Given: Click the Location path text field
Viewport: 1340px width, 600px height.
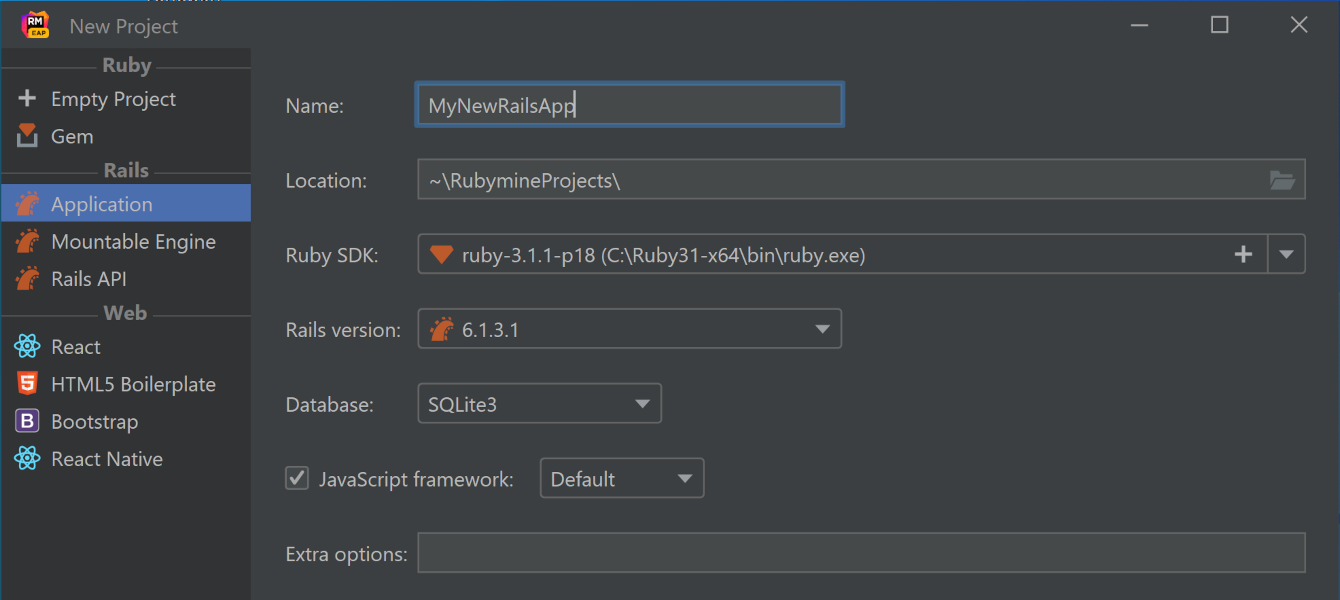Looking at the screenshot, I should point(840,180).
